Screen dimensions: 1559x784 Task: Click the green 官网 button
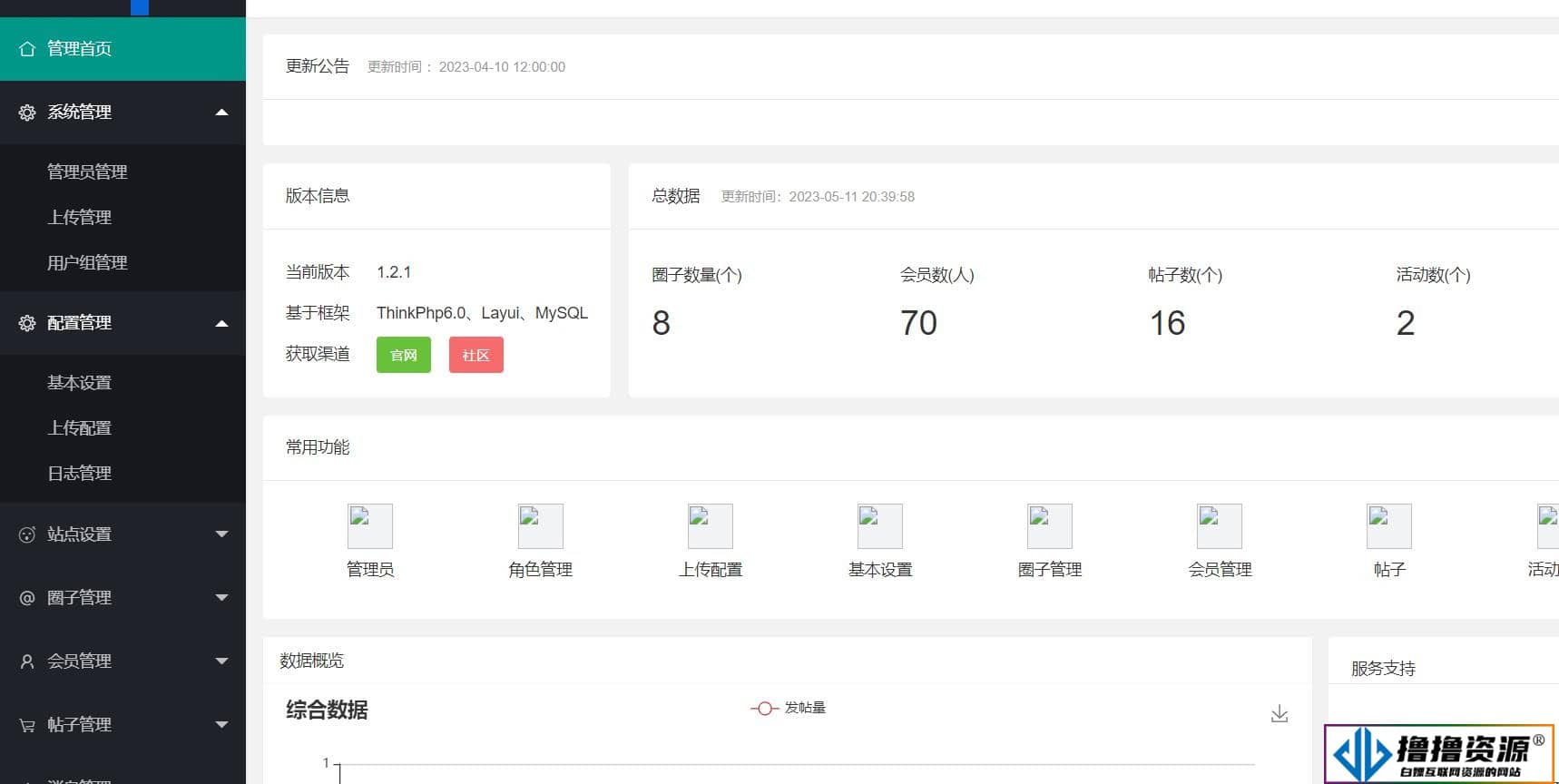404,355
